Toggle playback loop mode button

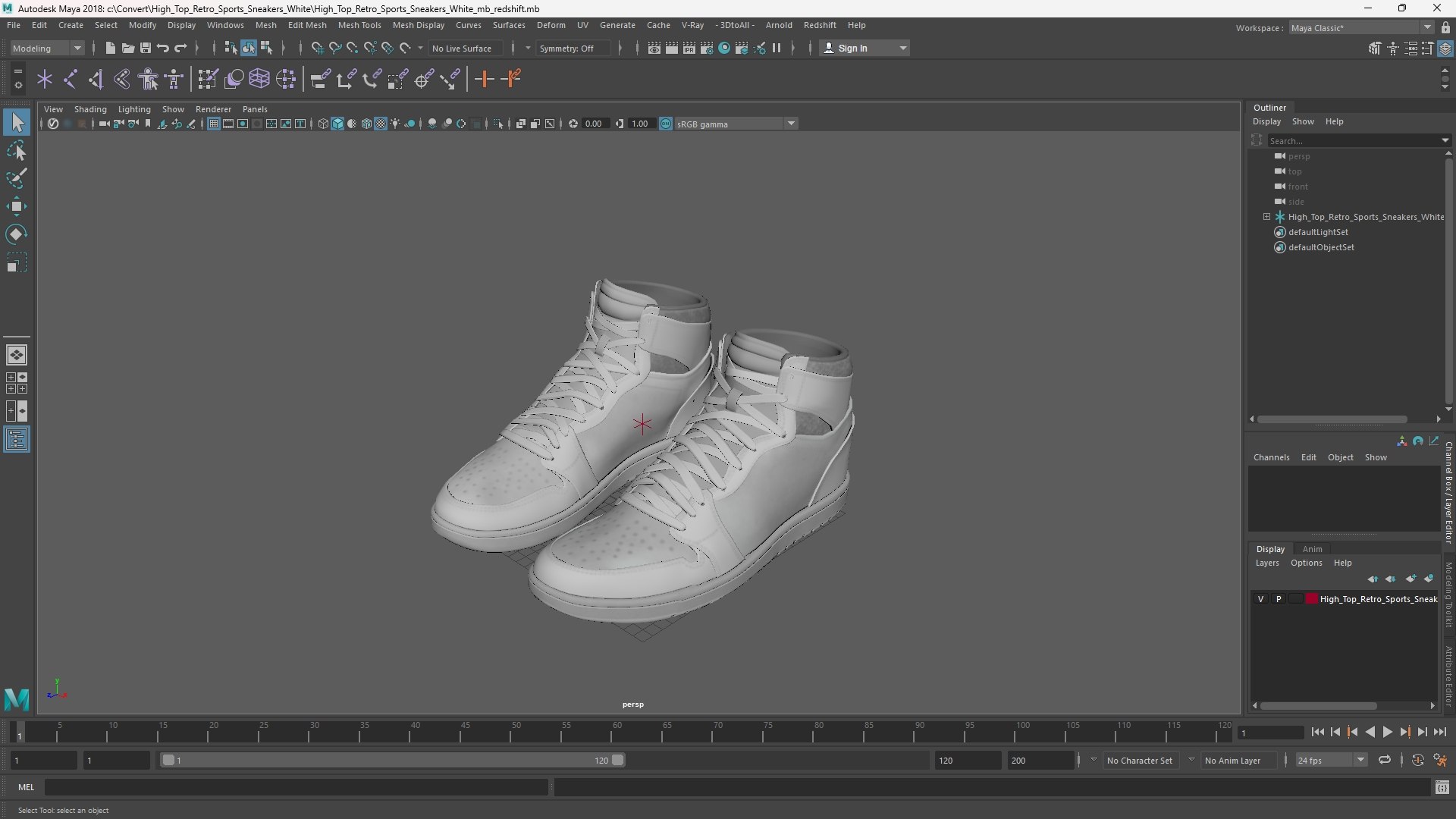(1385, 760)
